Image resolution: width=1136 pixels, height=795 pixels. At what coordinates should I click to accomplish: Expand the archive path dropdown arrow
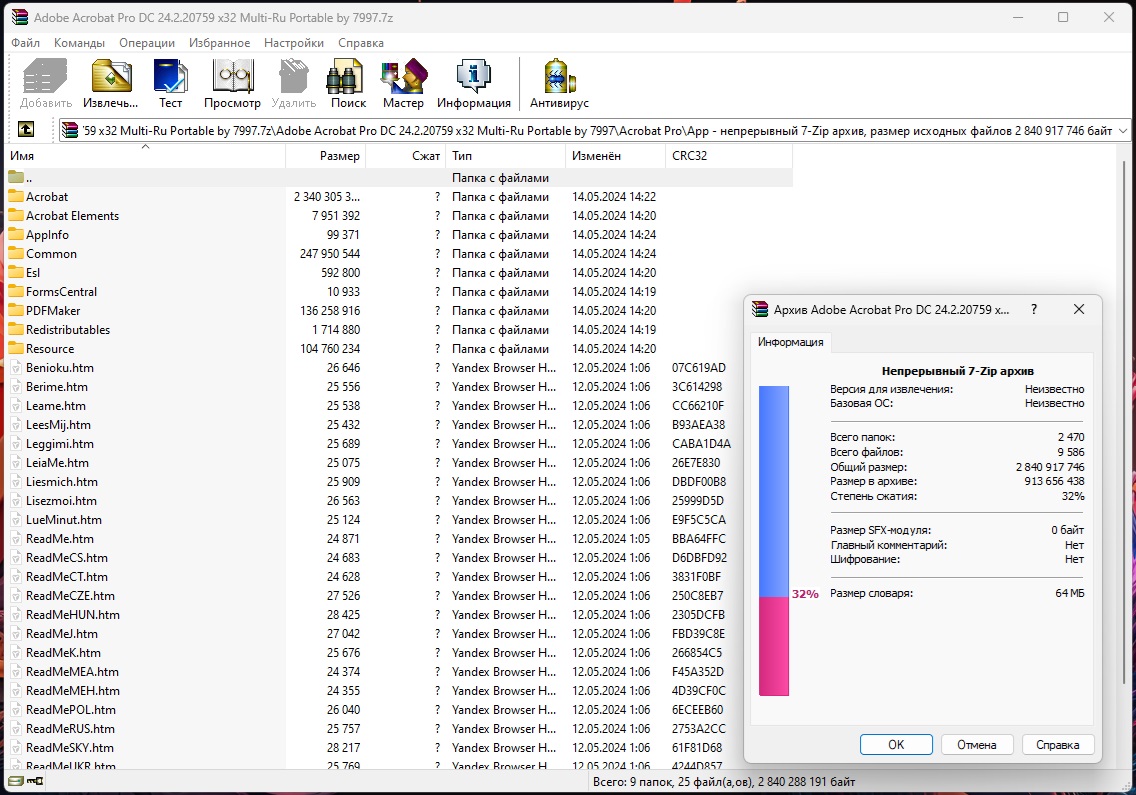coord(1123,131)
